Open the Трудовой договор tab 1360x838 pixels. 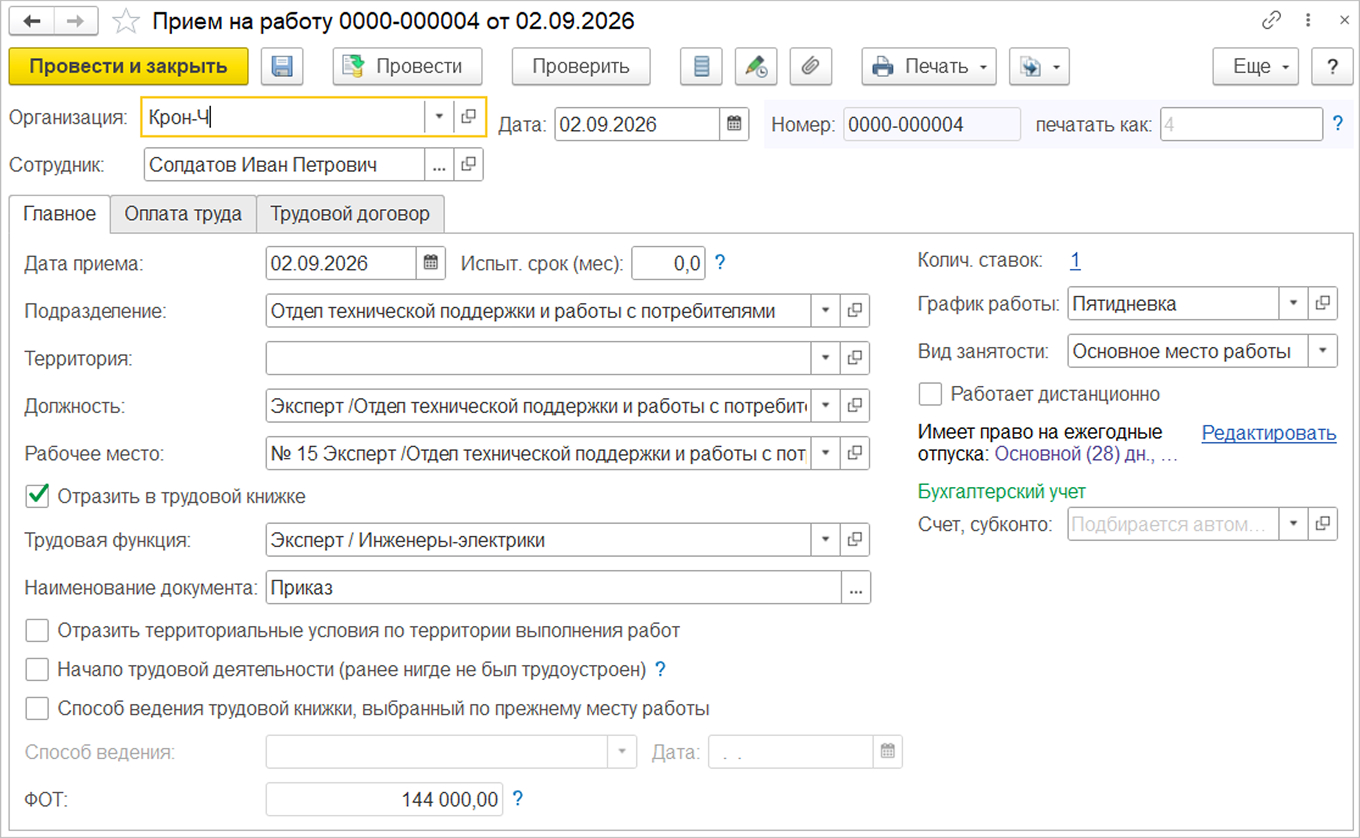tap(350, 214)
